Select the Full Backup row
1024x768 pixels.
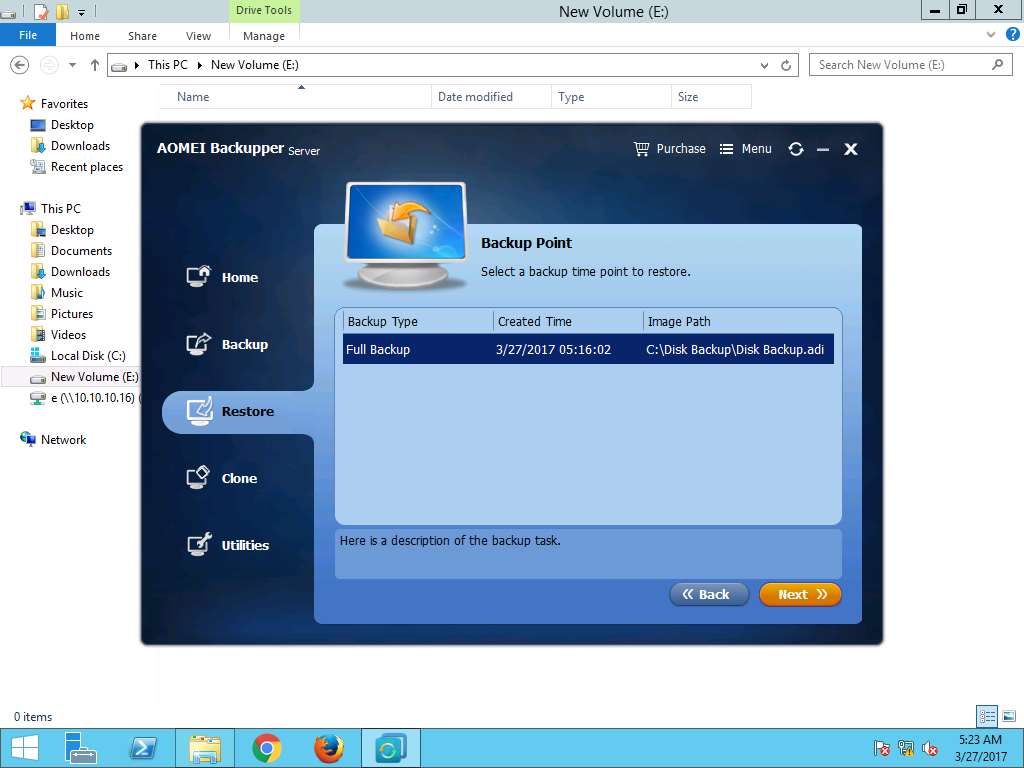[588, 349]
